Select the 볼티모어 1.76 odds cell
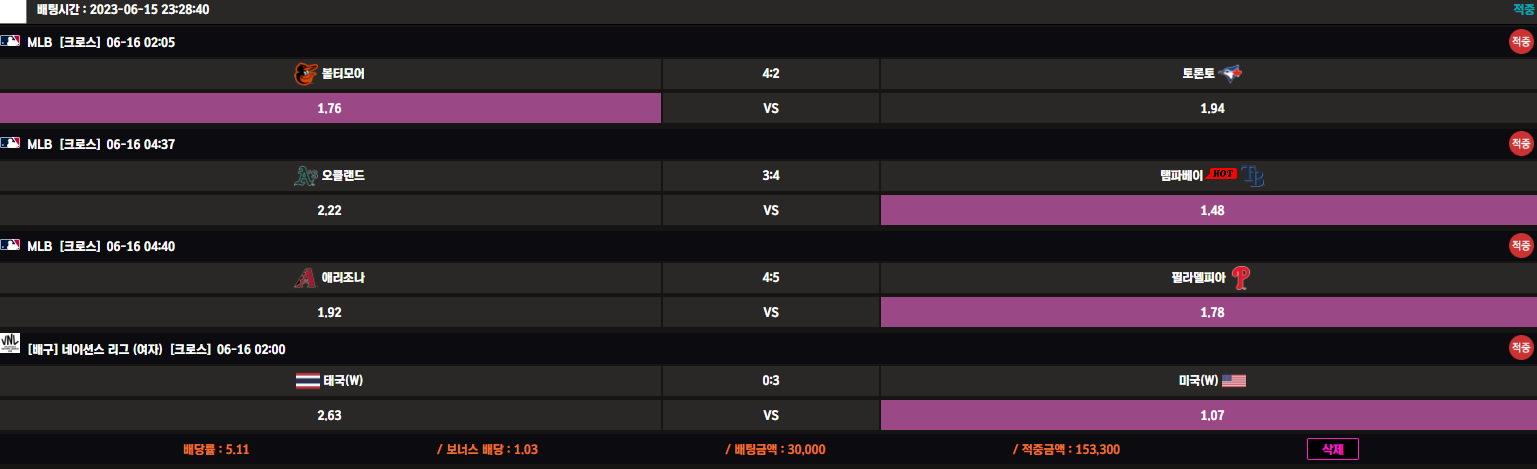The height and width of the screenshot is (469, 1537). 330,108
